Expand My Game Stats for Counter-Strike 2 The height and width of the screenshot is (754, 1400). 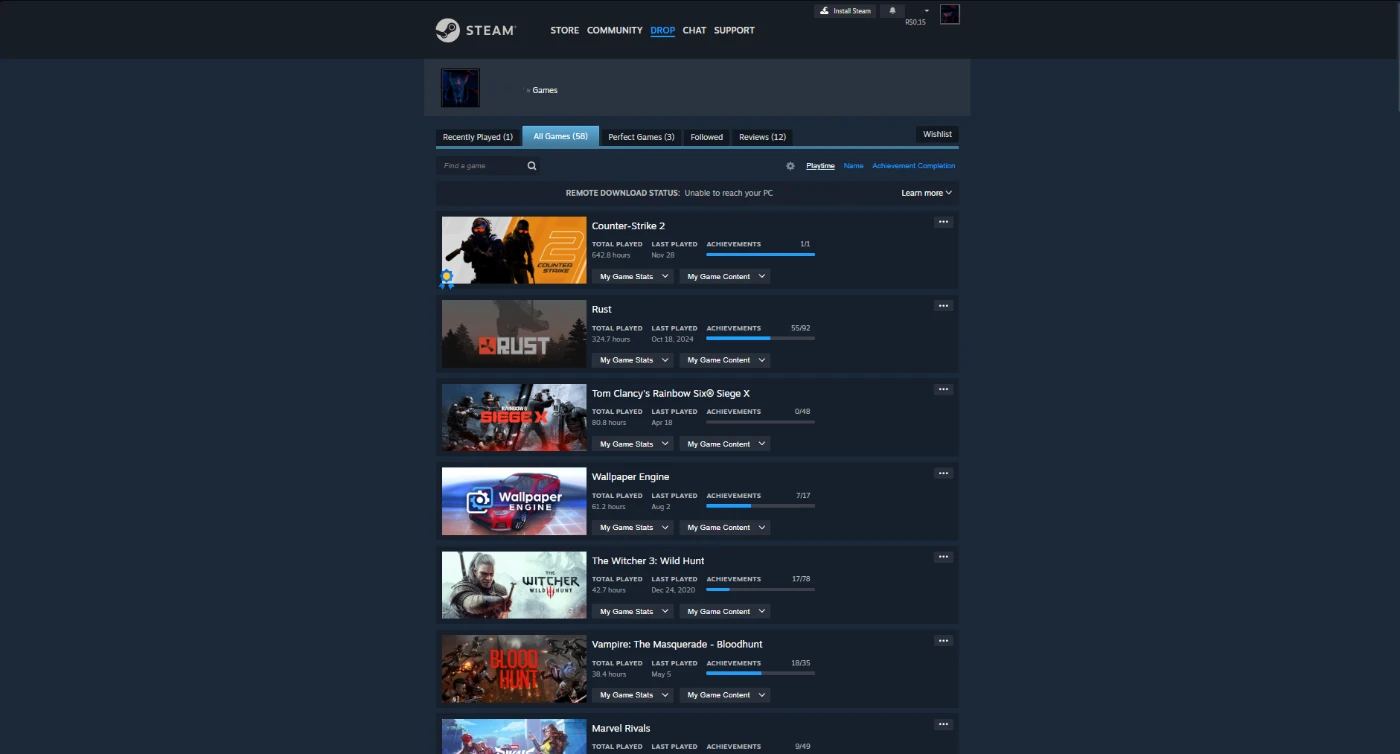(633, 277)
